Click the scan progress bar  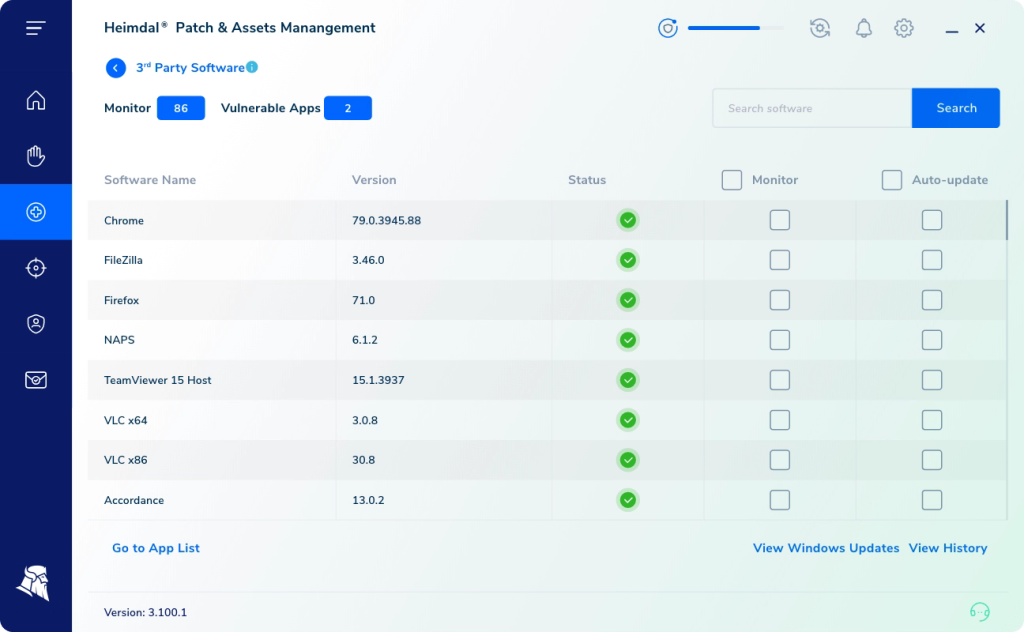coord(736,28)
